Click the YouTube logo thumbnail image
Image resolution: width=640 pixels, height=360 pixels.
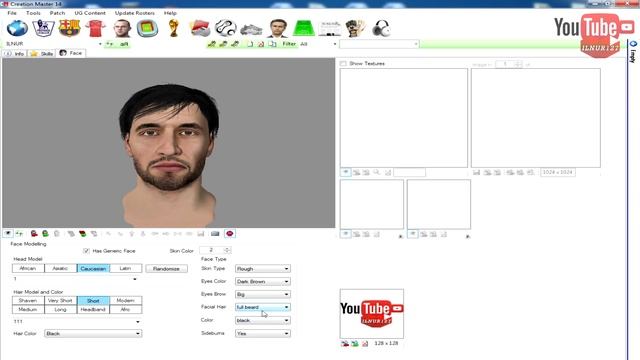pyautogui.click(x=372, y=313)
